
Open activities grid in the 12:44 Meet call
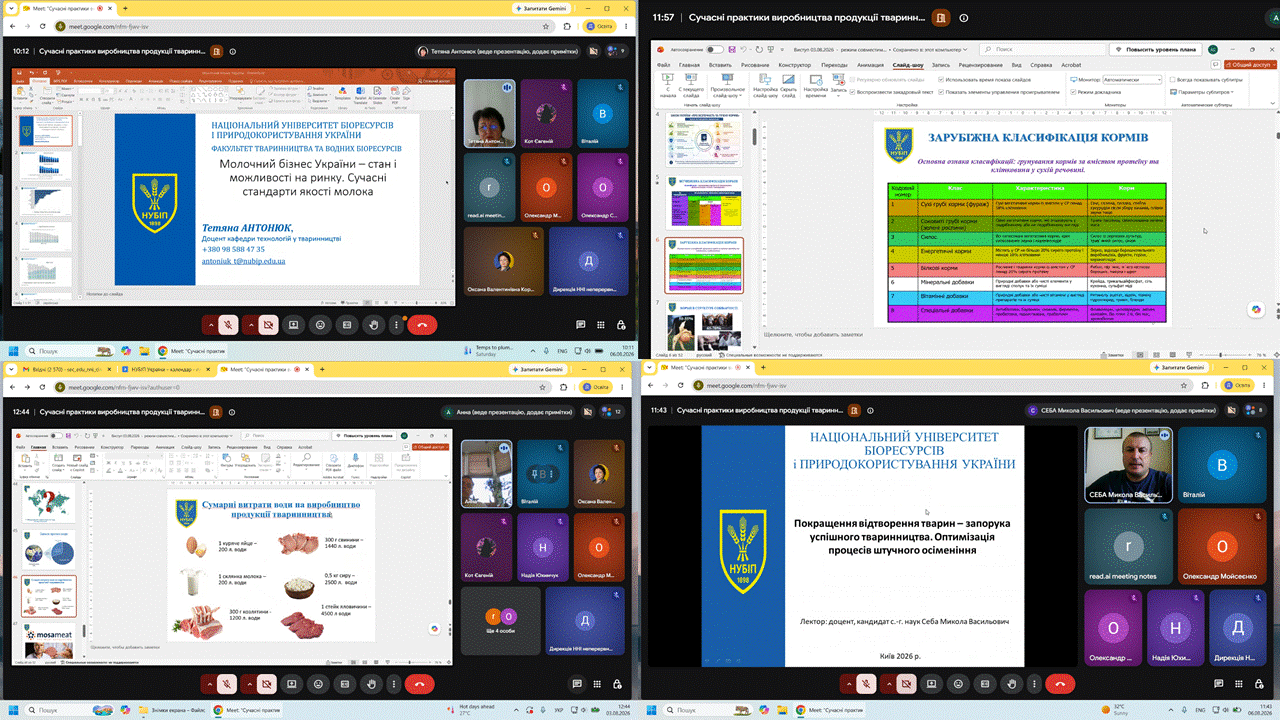click(x=598, y=684)
